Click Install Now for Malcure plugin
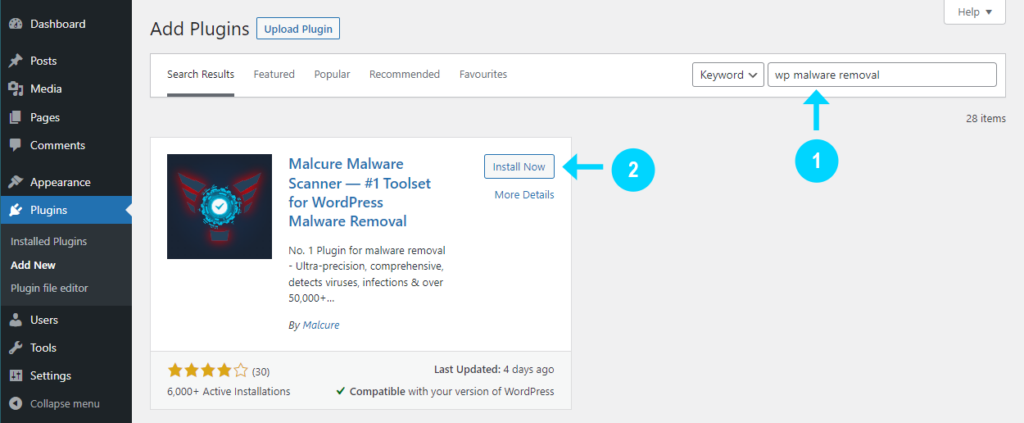The image size is (1024, 423). pos(519,166)
